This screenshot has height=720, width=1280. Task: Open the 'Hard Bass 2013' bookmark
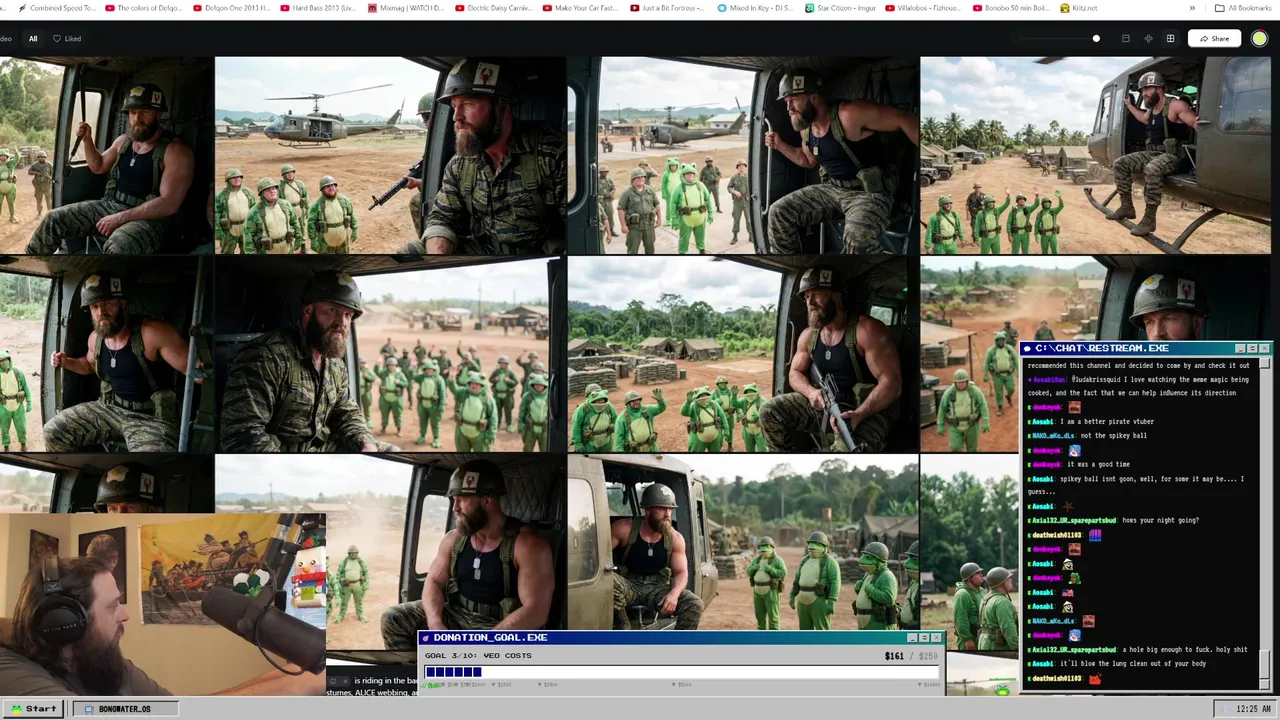coord(318,8)
